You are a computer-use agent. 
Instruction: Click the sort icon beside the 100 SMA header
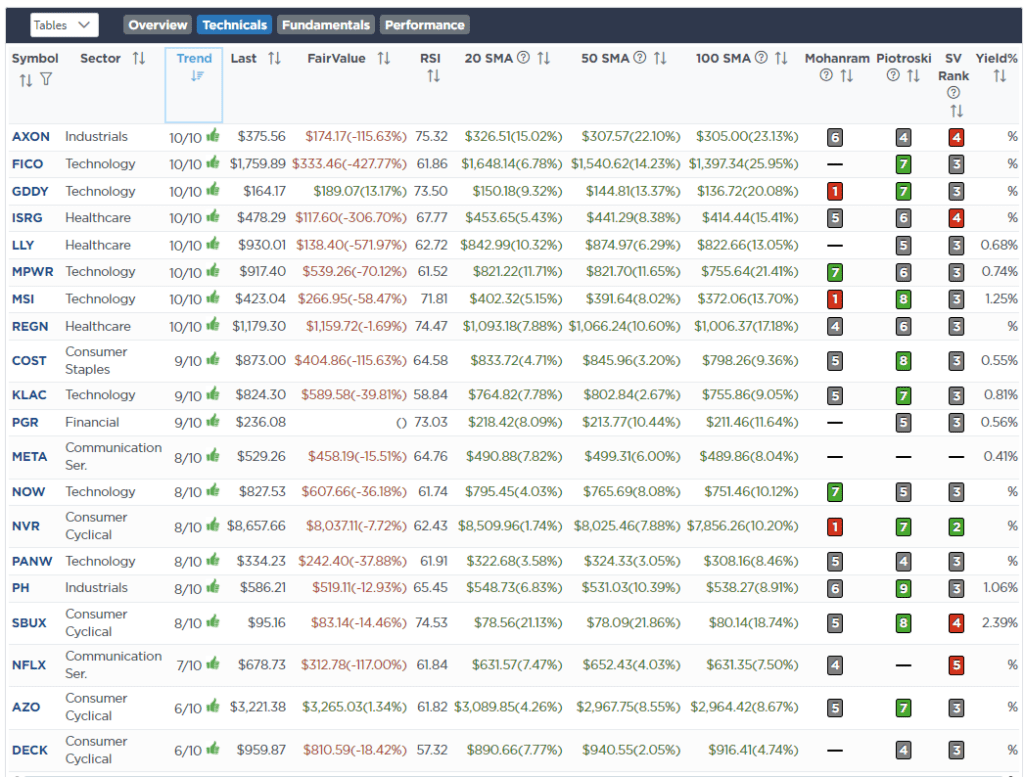pos(781,58)
